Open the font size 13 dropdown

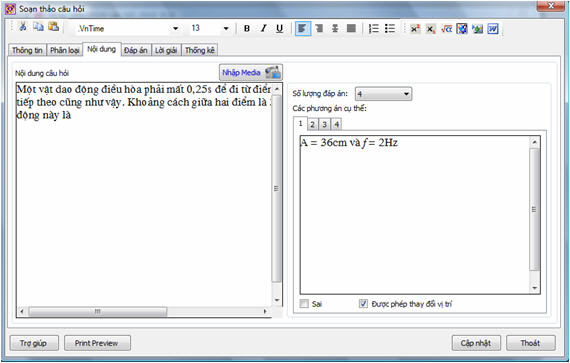226,28
